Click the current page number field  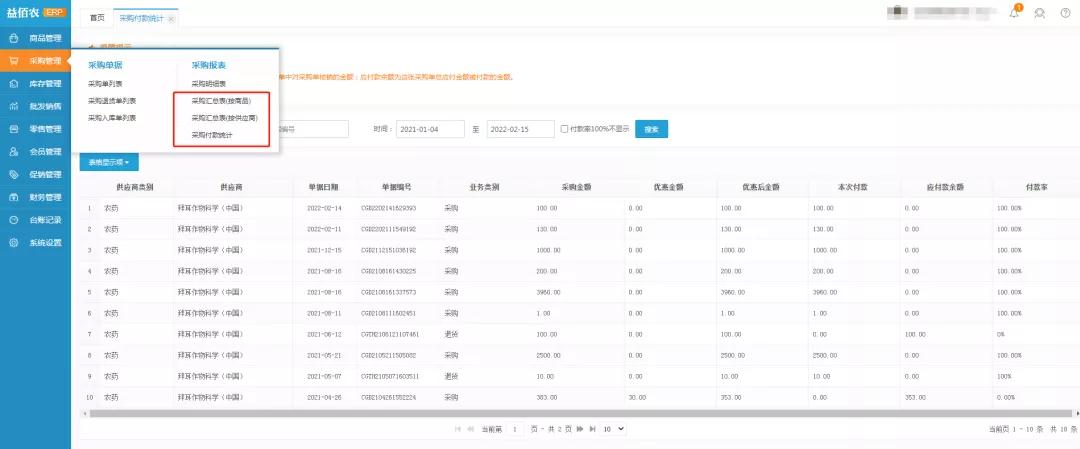tap(516, 428)
